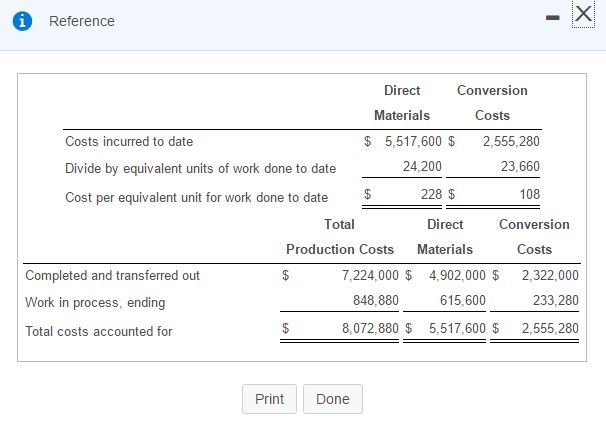606x423 pixels.
Task: Click the 228 cost per unit value
Action: 431,194
